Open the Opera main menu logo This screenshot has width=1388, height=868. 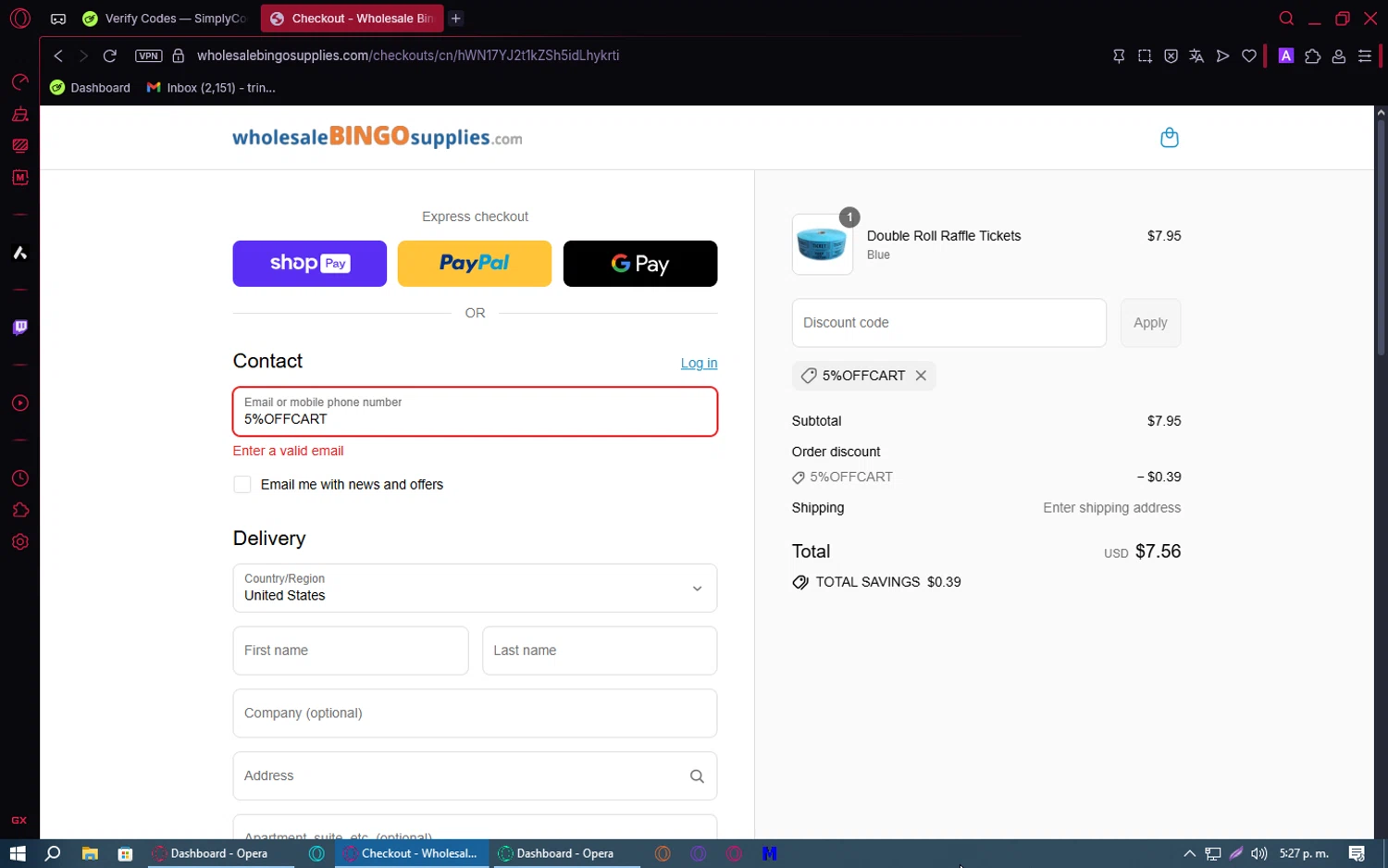19,19
